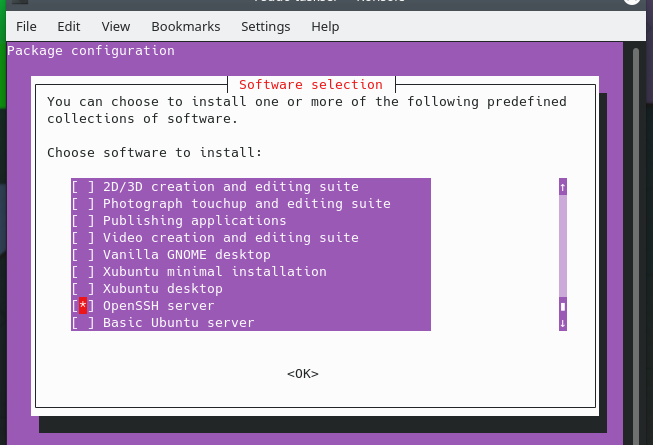
Task: Select the 'OpenSSH server' label
Action: (158, 306)
